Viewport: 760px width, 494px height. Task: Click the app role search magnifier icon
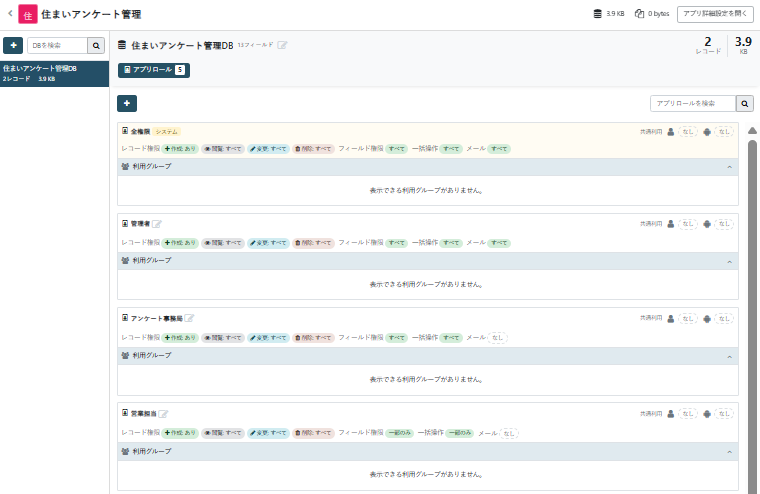coord(744,103)
